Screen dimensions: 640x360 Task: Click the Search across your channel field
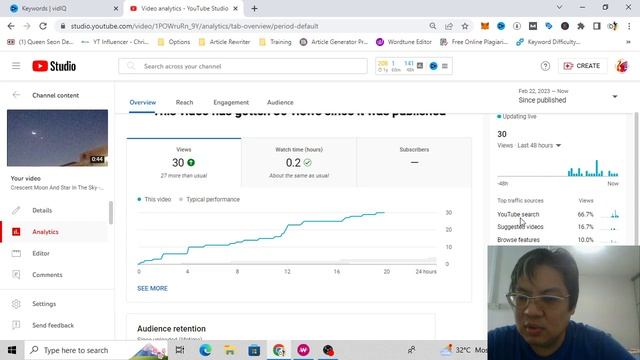point(243,66)
